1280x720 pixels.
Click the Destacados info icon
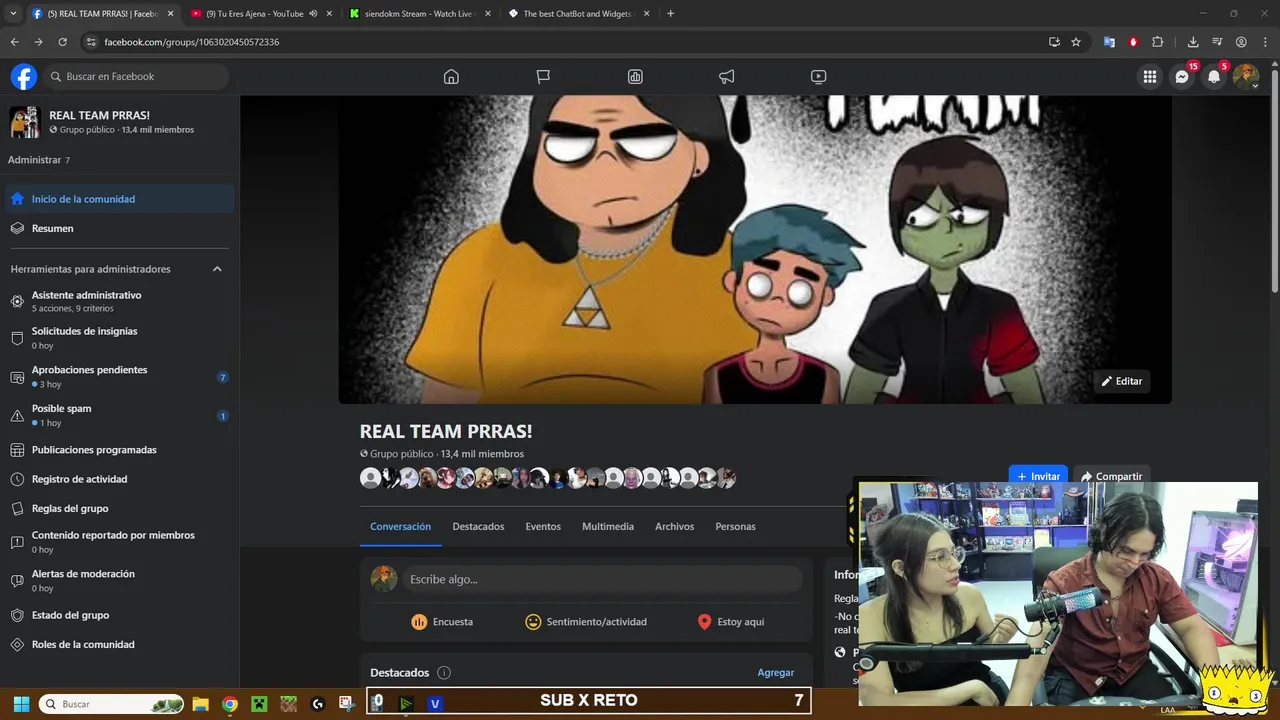444,673
